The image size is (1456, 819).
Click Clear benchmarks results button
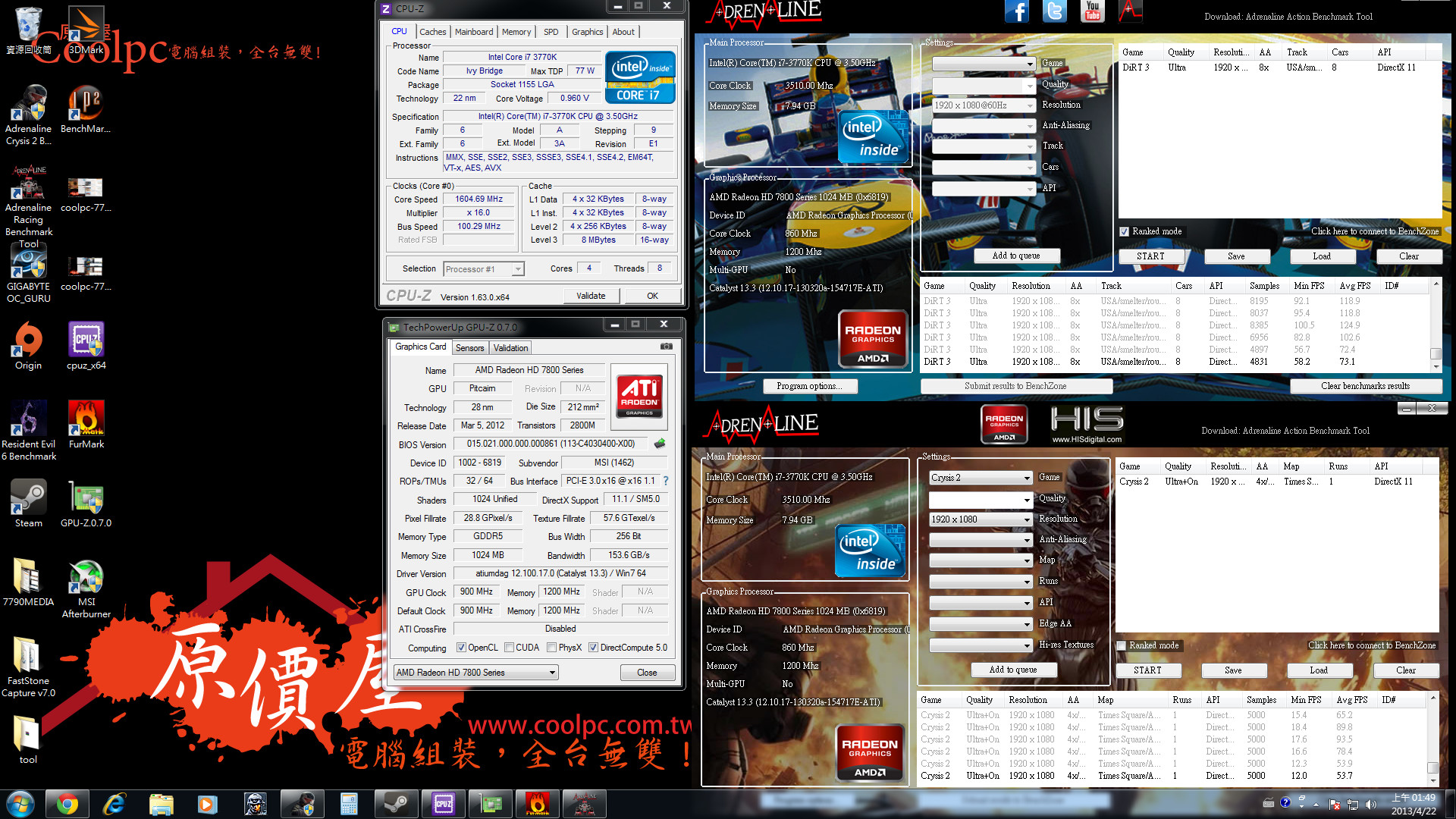click(1365, 386)
